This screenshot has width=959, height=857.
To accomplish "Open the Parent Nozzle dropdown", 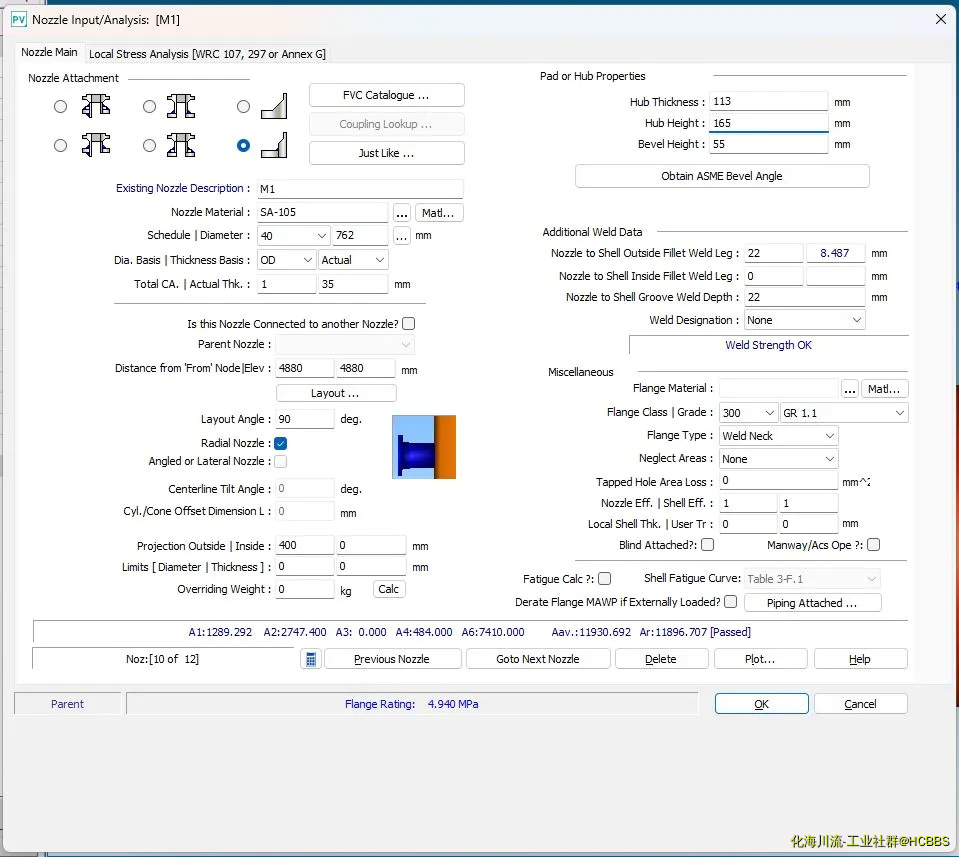I will [x=344, y=344].
